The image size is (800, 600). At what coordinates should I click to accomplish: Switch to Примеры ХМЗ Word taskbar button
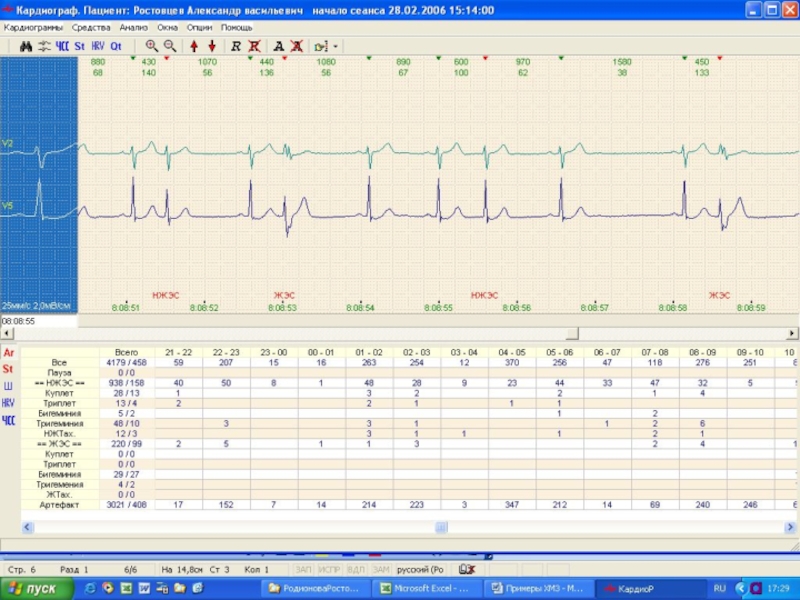539,589
